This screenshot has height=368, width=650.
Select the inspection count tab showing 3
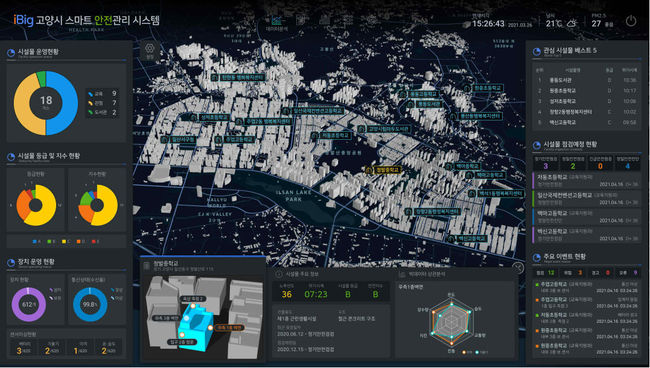click(546, 164)
